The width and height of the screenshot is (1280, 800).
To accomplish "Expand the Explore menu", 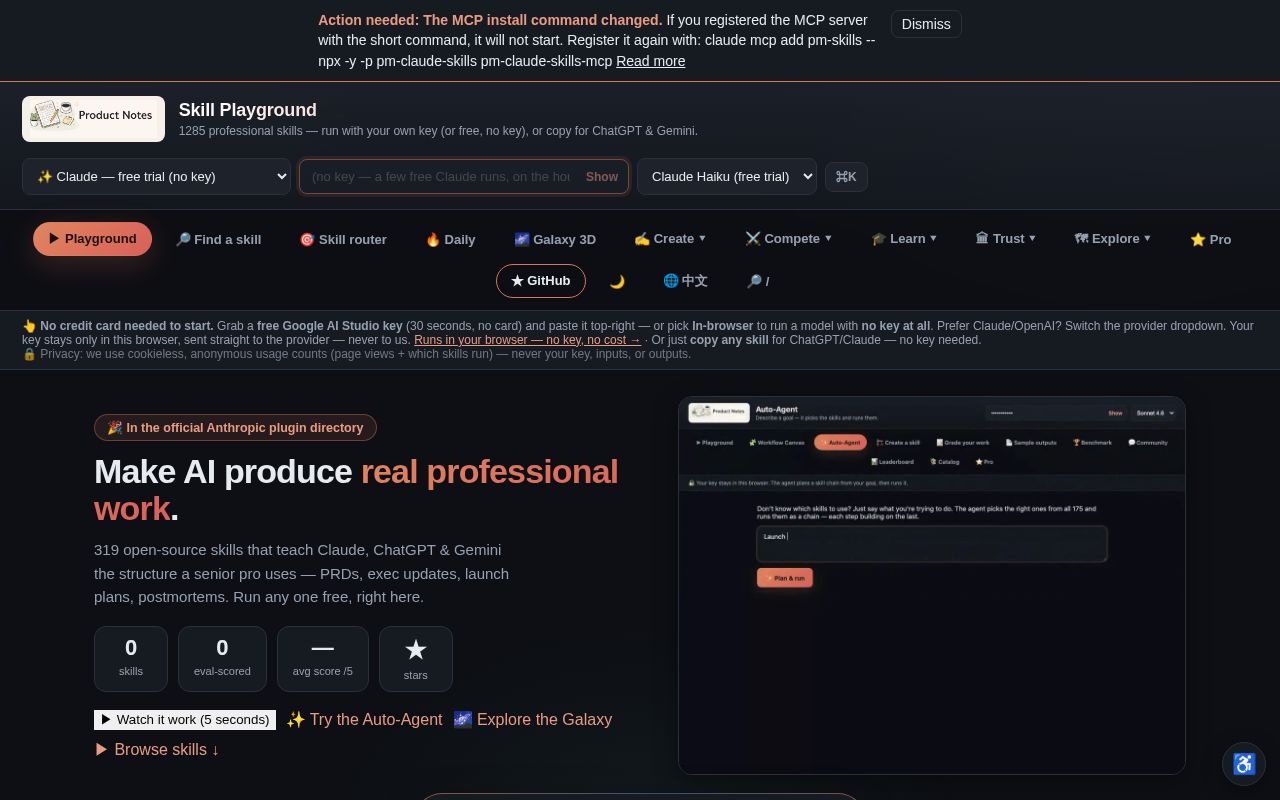I will tap(1113, 239).
